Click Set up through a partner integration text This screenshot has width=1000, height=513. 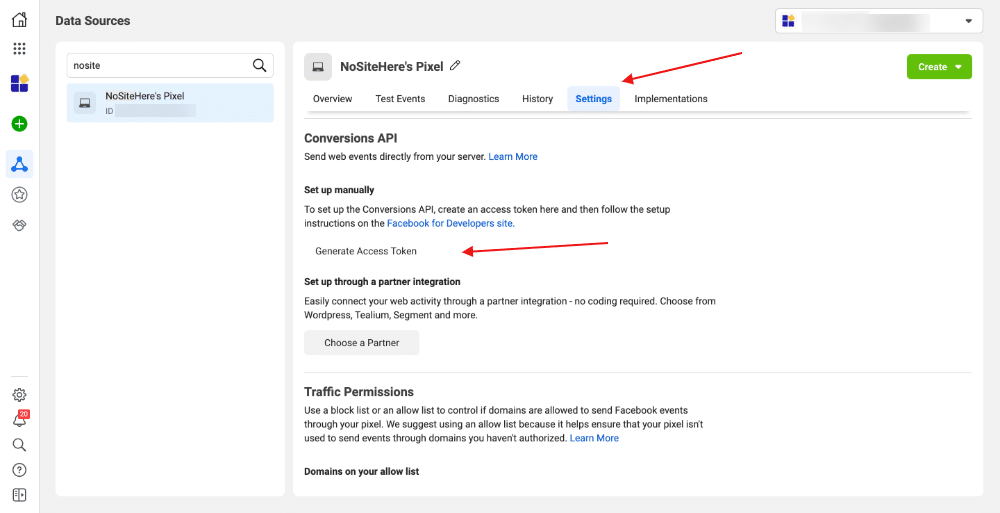(382, 281)
